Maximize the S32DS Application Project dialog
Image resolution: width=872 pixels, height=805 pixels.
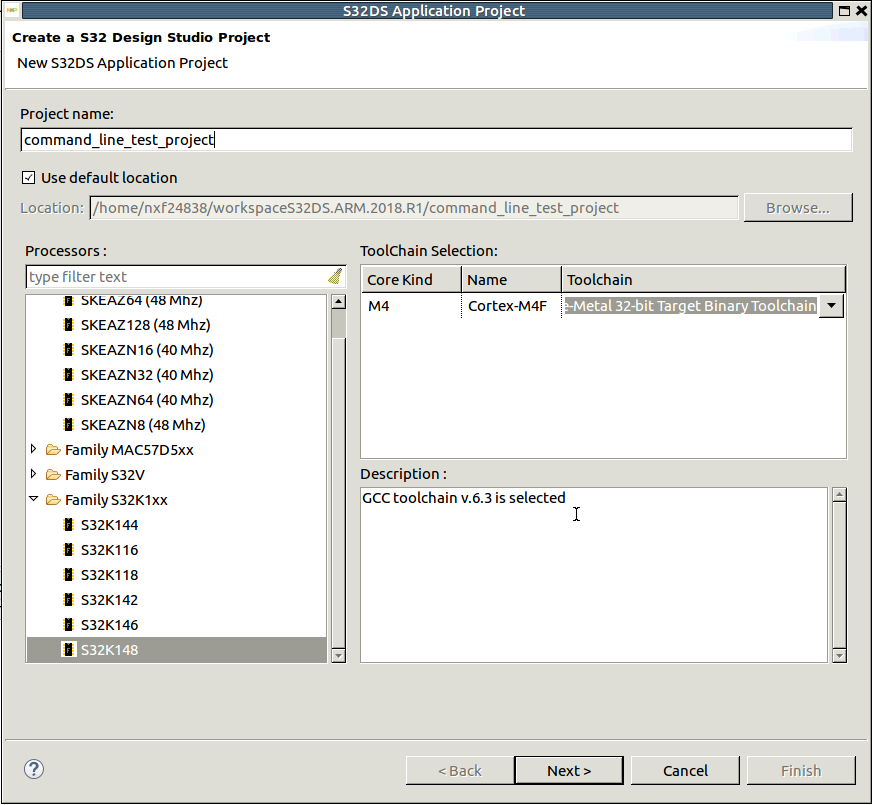844,11
